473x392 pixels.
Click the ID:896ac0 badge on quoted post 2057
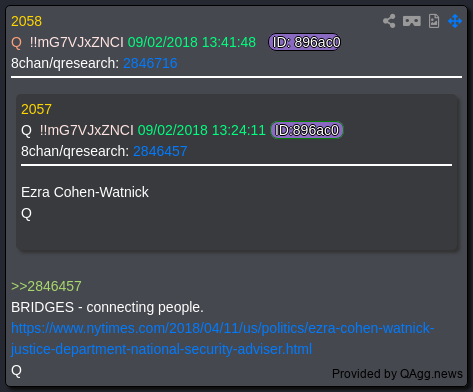click(x=307, y=130)
